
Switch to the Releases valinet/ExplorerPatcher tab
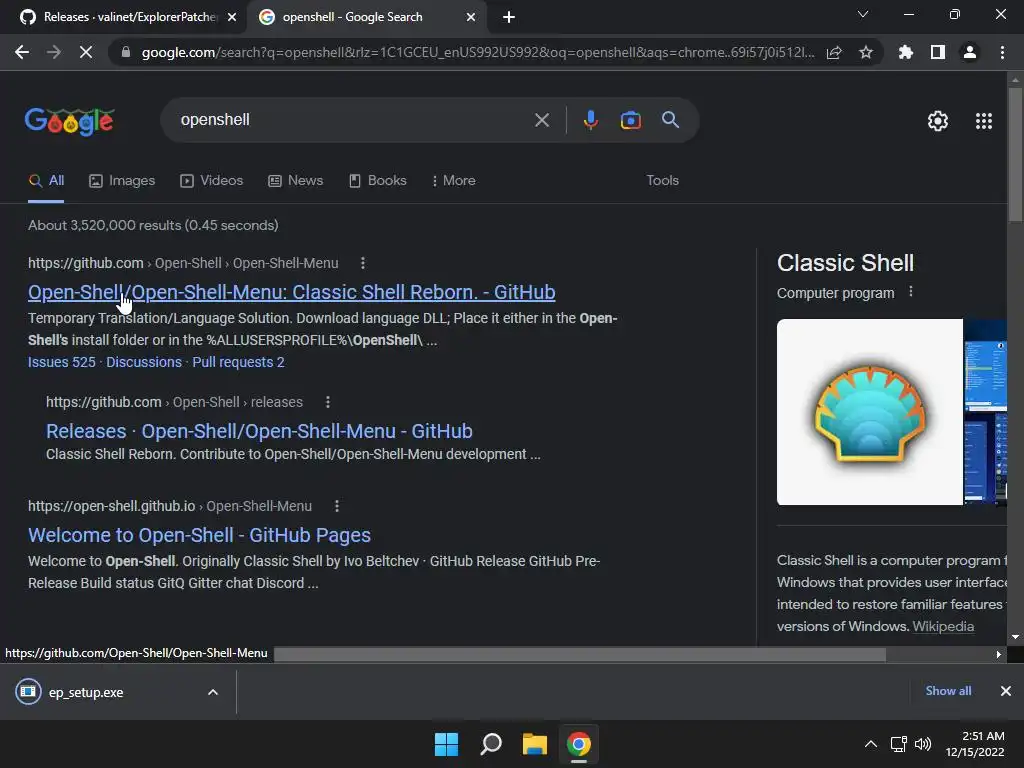124,17
